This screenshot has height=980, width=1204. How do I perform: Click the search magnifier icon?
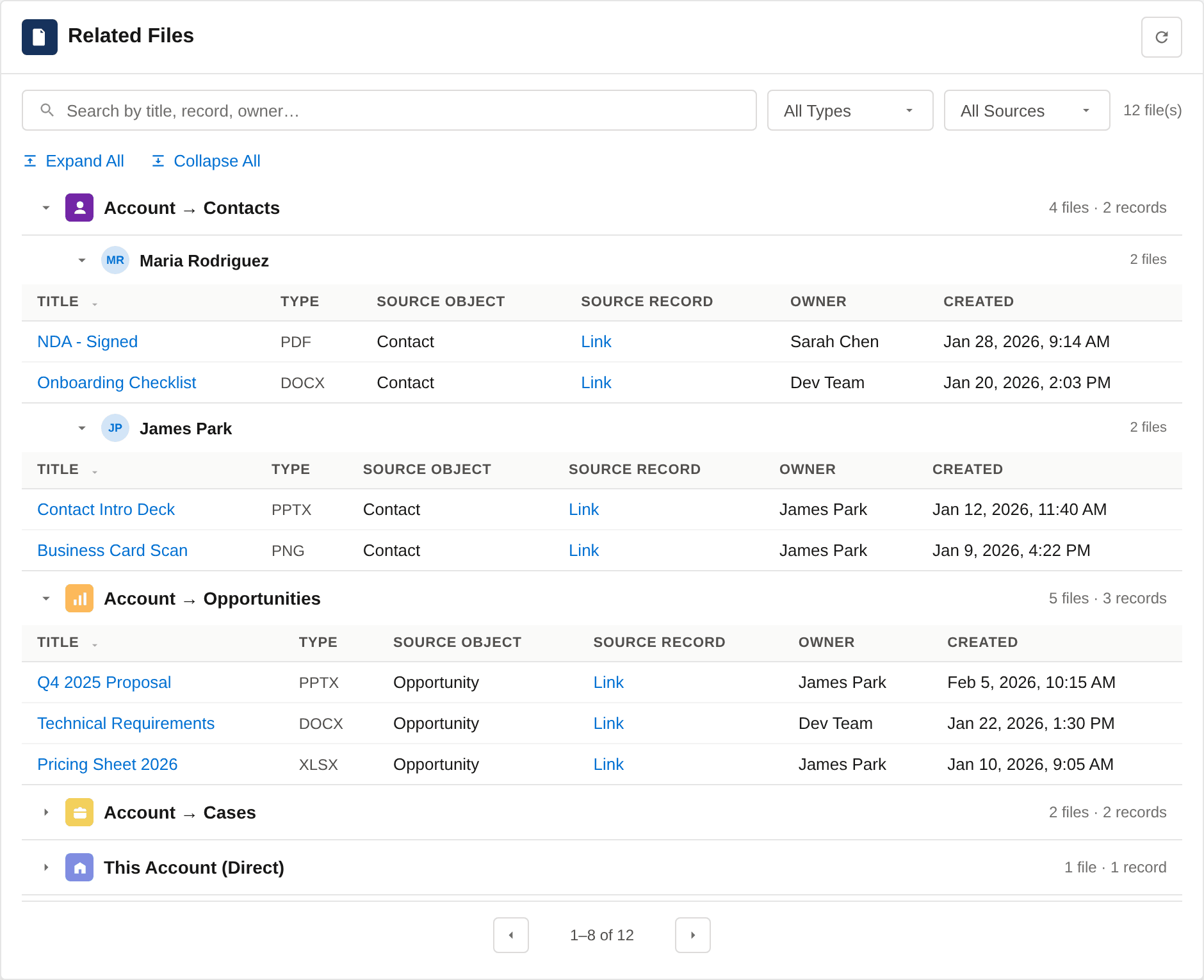tap(47, 110)
